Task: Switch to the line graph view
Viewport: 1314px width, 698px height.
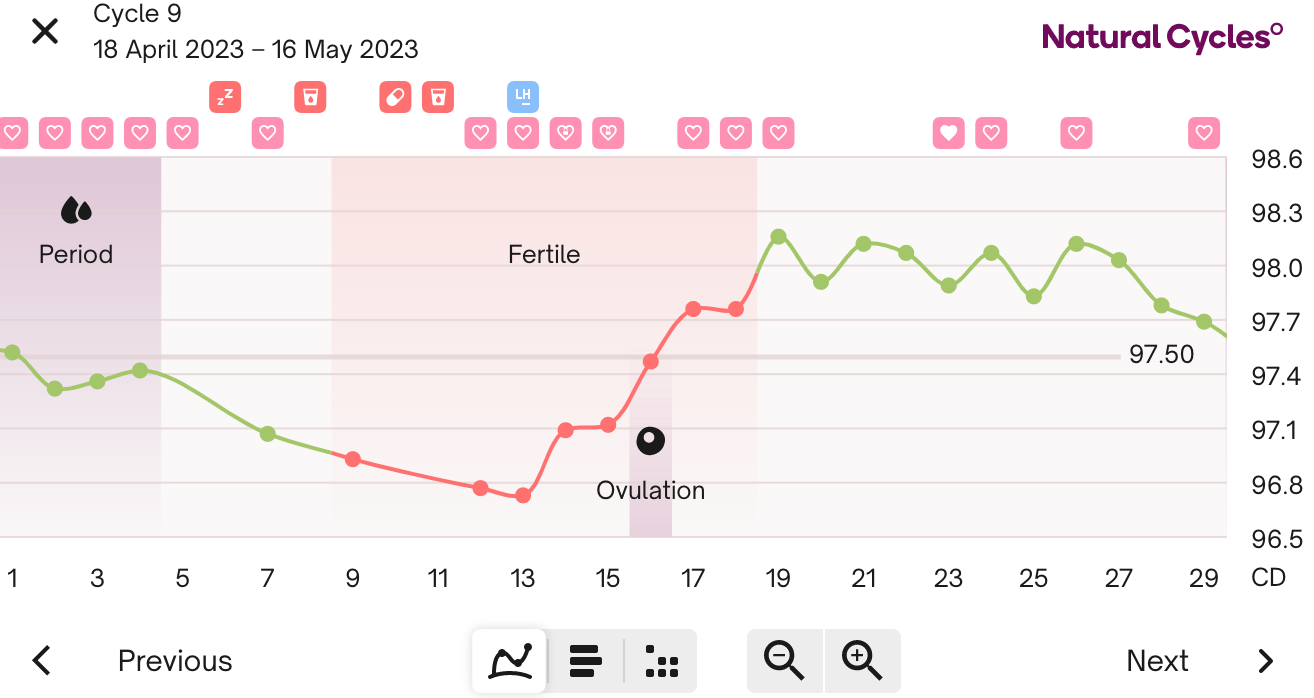Action: click(509, 661)
